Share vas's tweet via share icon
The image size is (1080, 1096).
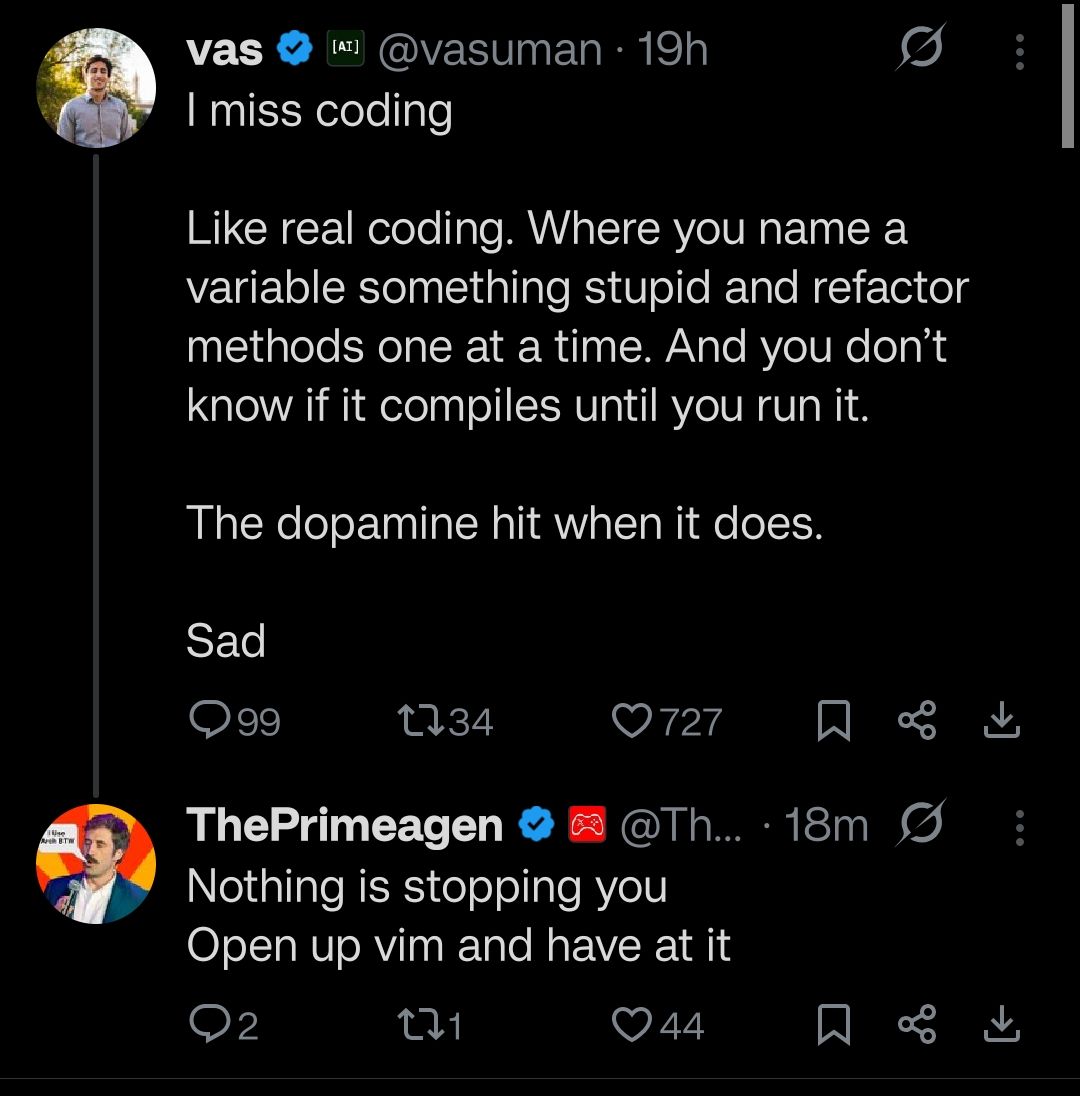pos(917,720)
